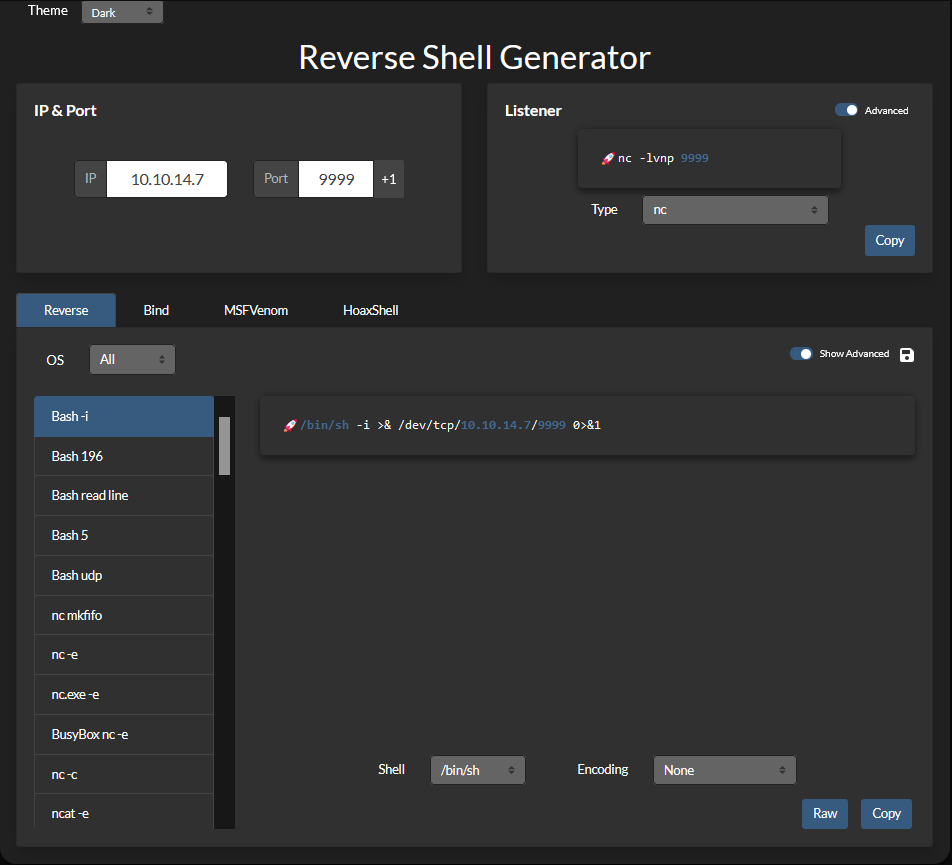Open the OS filter dropdown
Image resolution: width=952 pixels, height=865 pixels.
[132, 359]
